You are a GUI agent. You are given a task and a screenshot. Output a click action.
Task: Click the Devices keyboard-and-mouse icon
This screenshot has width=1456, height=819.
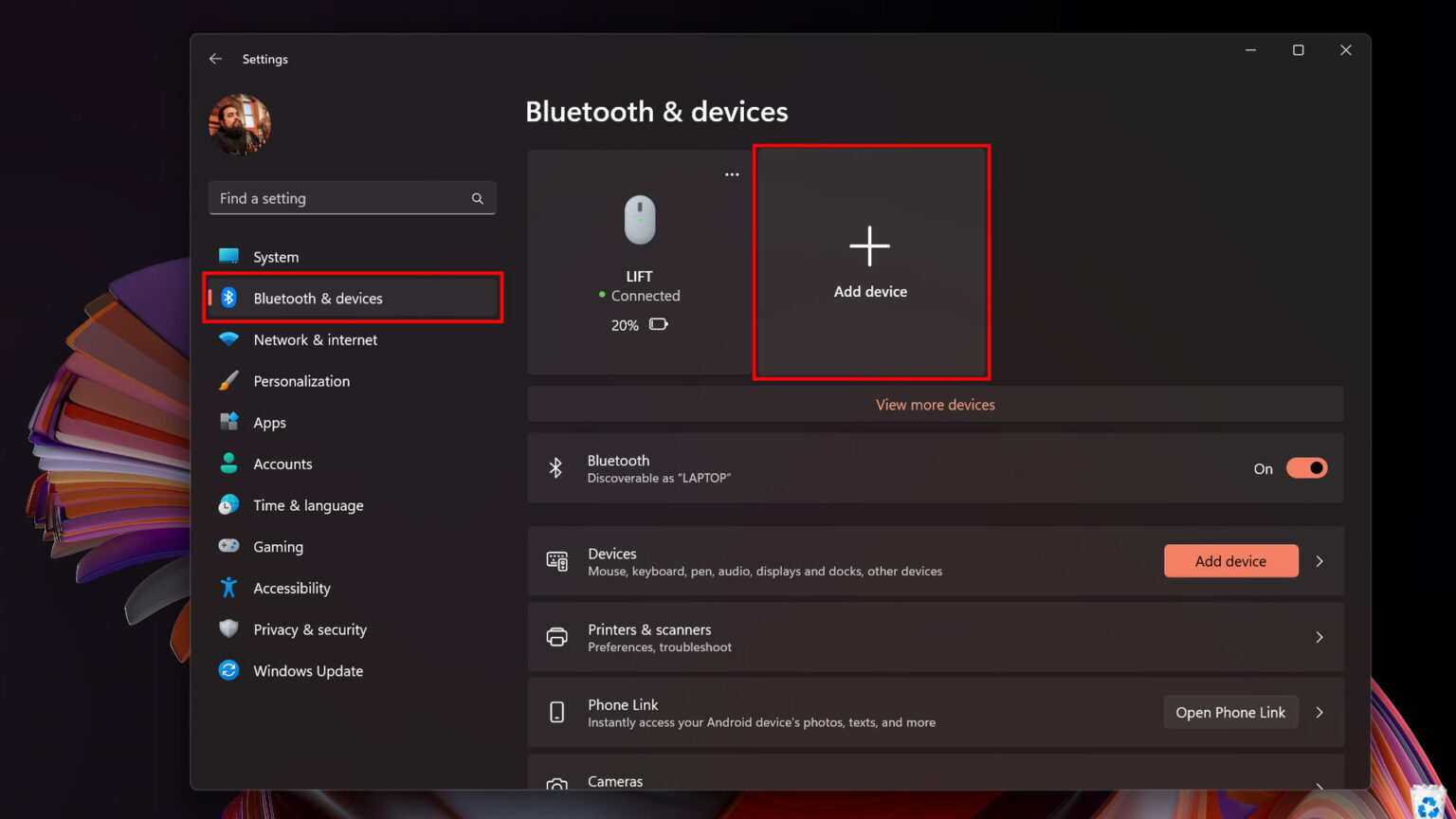click(558, 560)
